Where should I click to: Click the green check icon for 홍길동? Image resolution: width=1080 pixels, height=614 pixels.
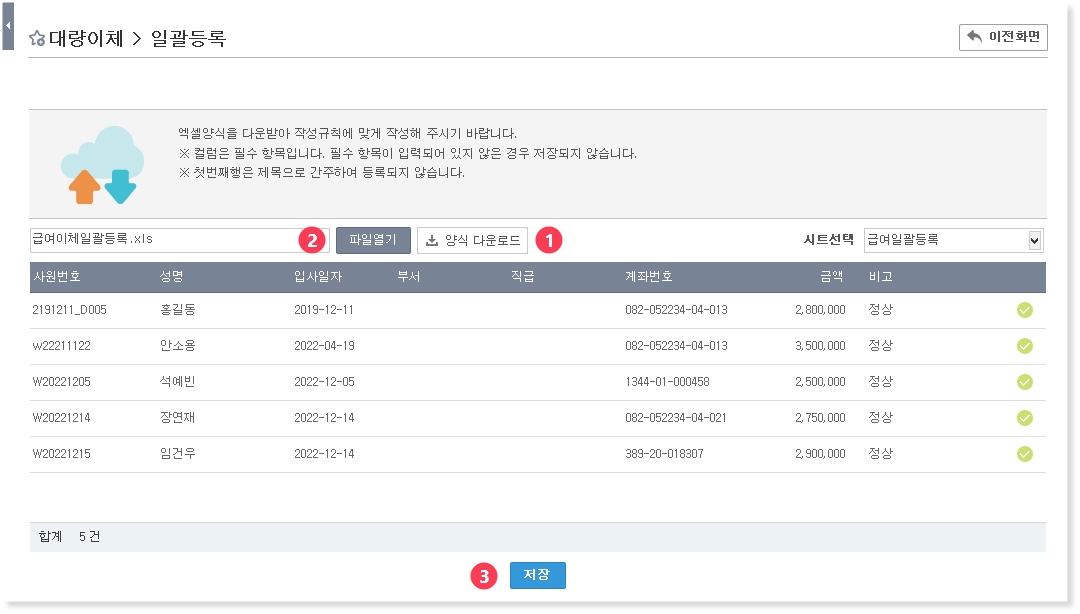click(1024, 310)
